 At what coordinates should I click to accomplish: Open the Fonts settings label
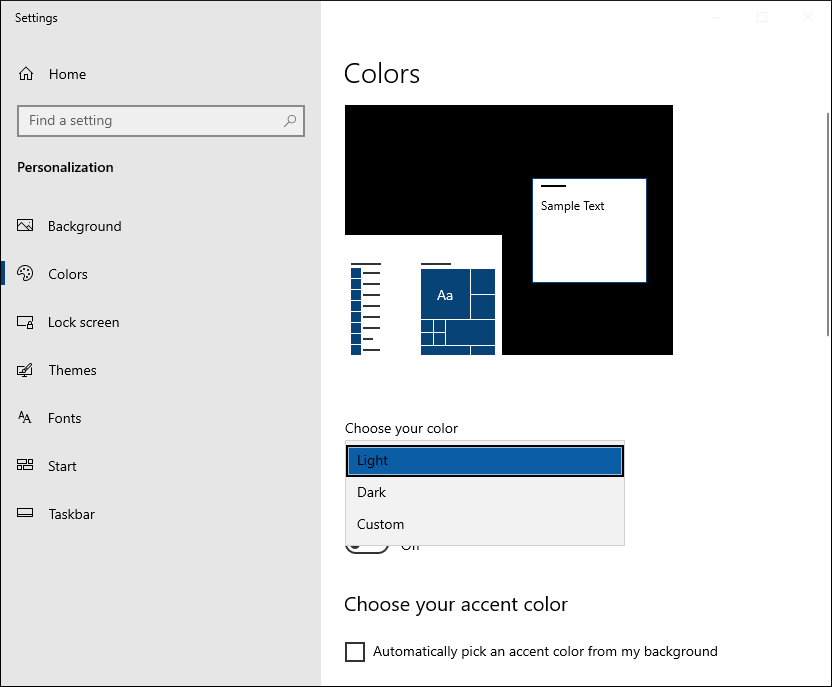(65, 418)
